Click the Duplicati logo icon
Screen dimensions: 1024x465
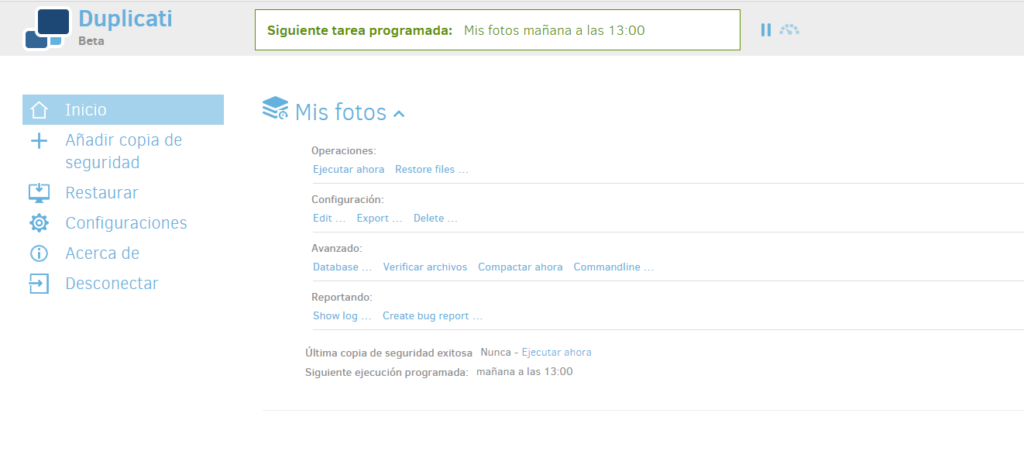46,28
